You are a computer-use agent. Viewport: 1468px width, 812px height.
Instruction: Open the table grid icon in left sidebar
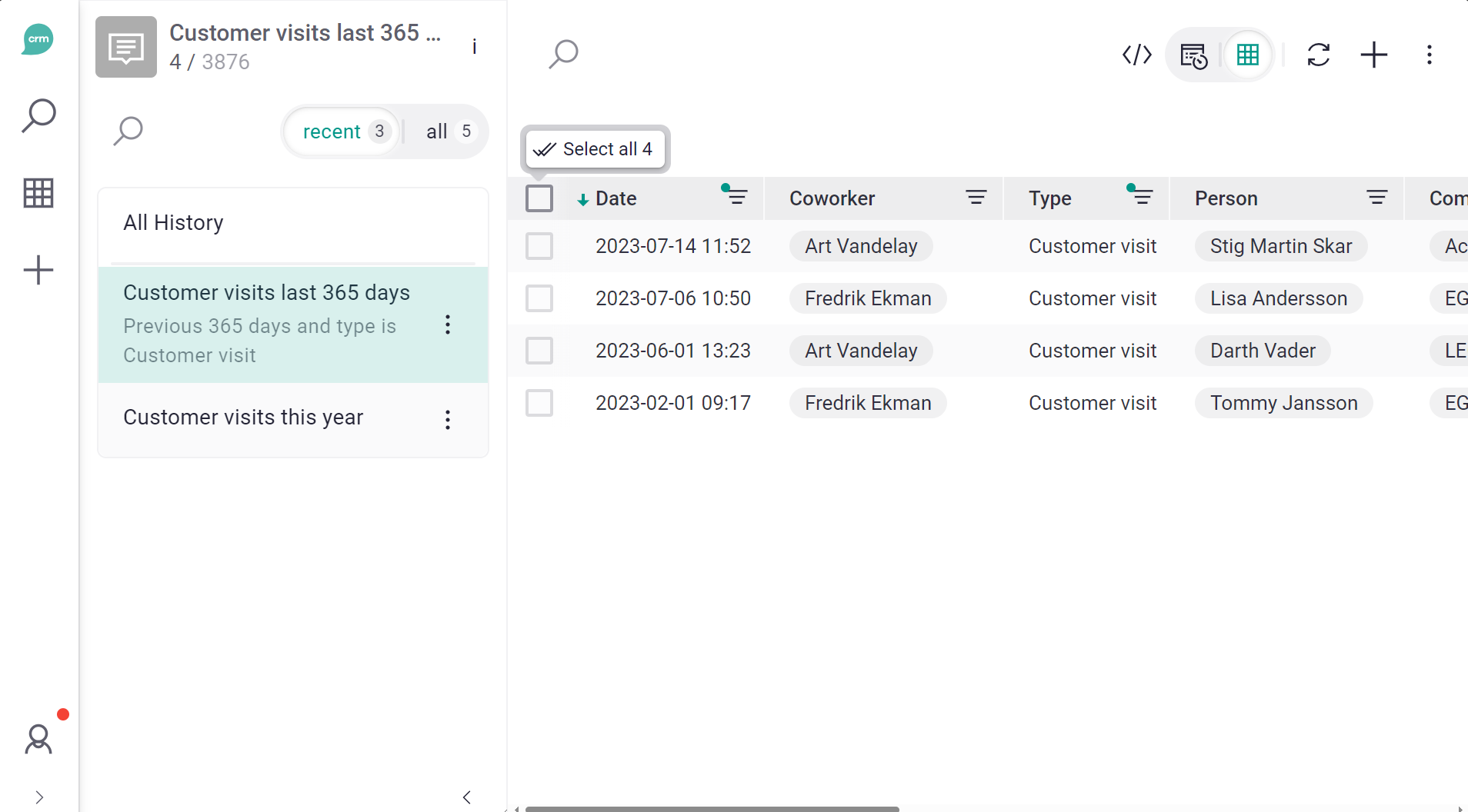click(38, 193)
